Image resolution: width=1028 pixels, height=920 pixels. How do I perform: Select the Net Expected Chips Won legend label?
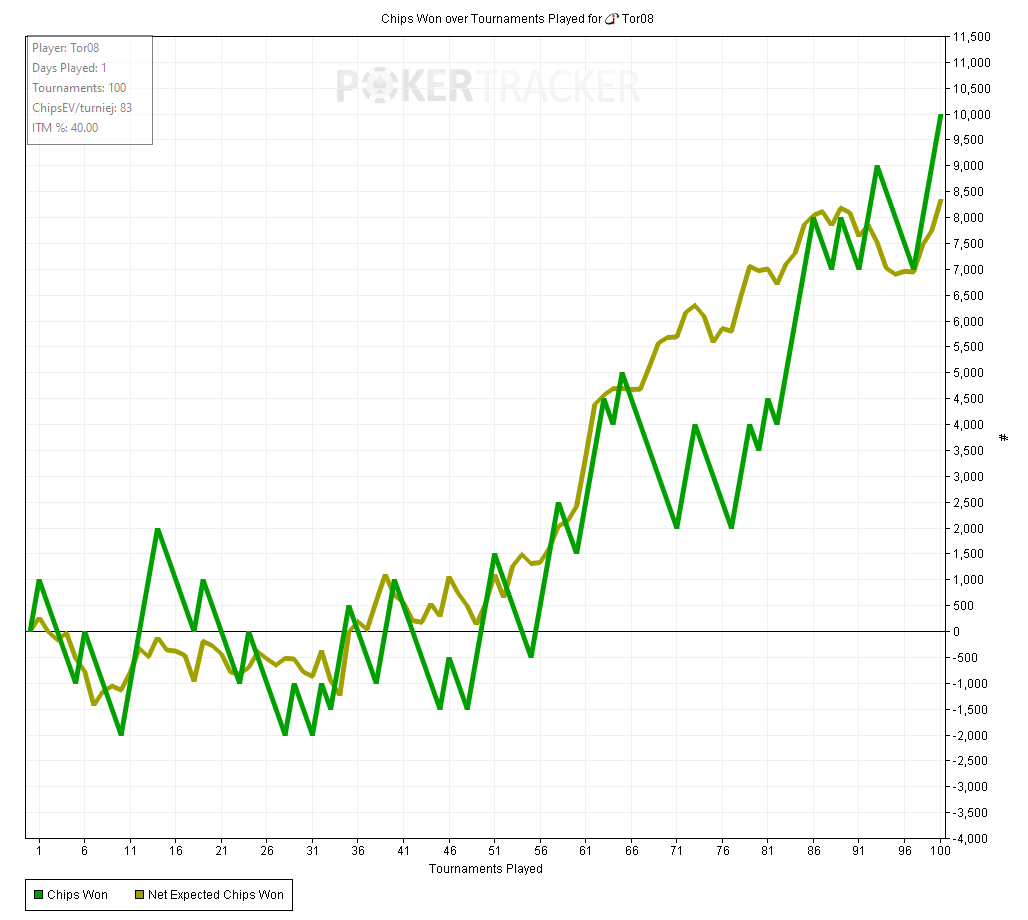click(x=215, y=895)
